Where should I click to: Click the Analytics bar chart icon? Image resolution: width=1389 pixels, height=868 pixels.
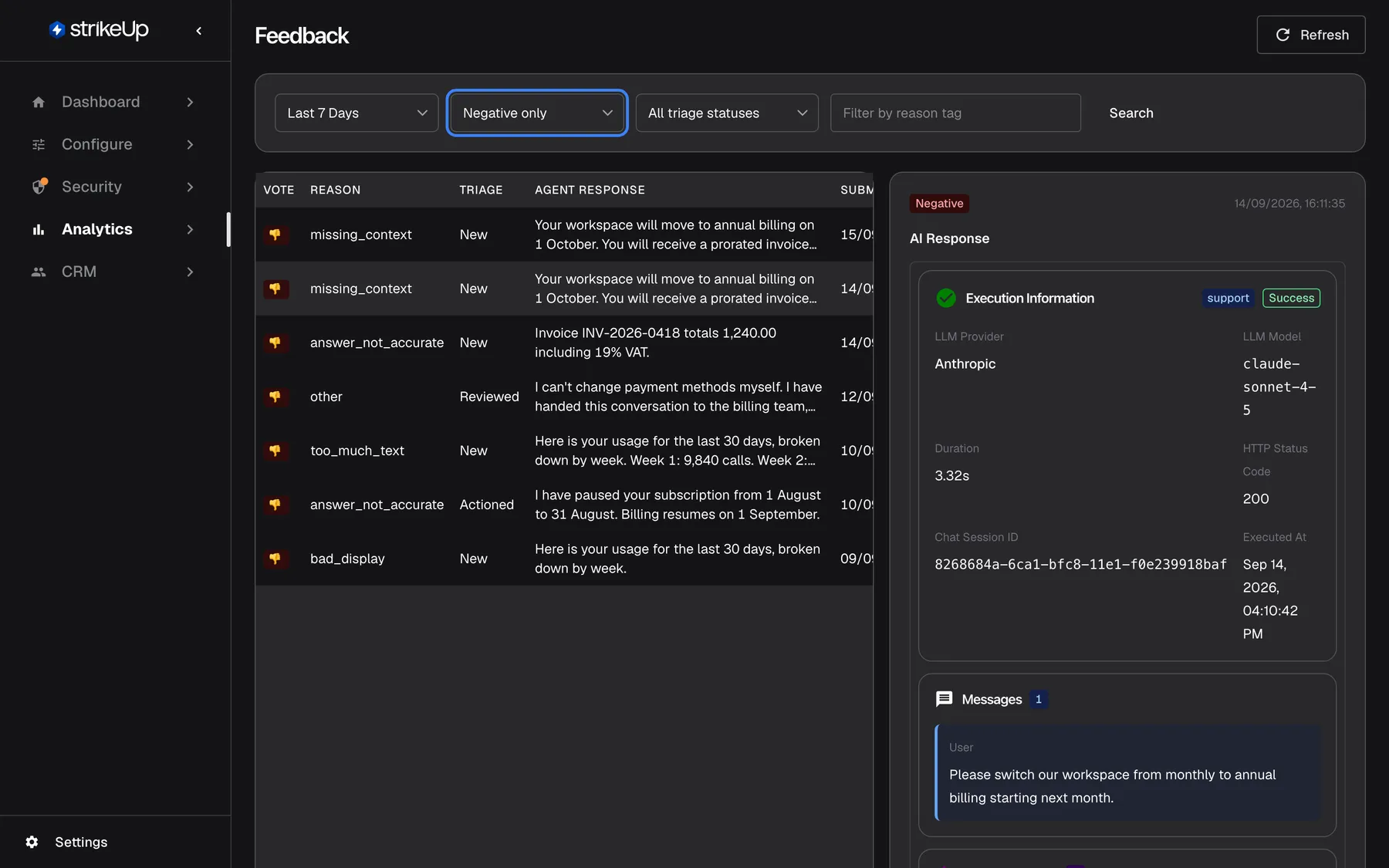(x=39, y=229)
